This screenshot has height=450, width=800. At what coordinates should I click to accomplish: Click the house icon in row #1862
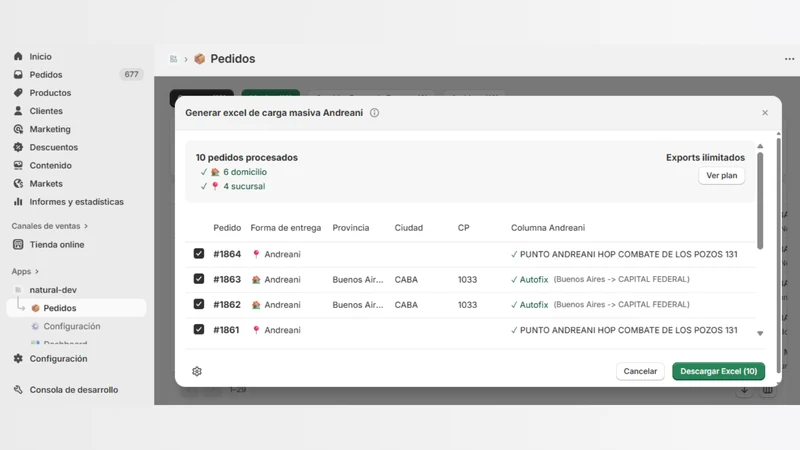[256, 305]
